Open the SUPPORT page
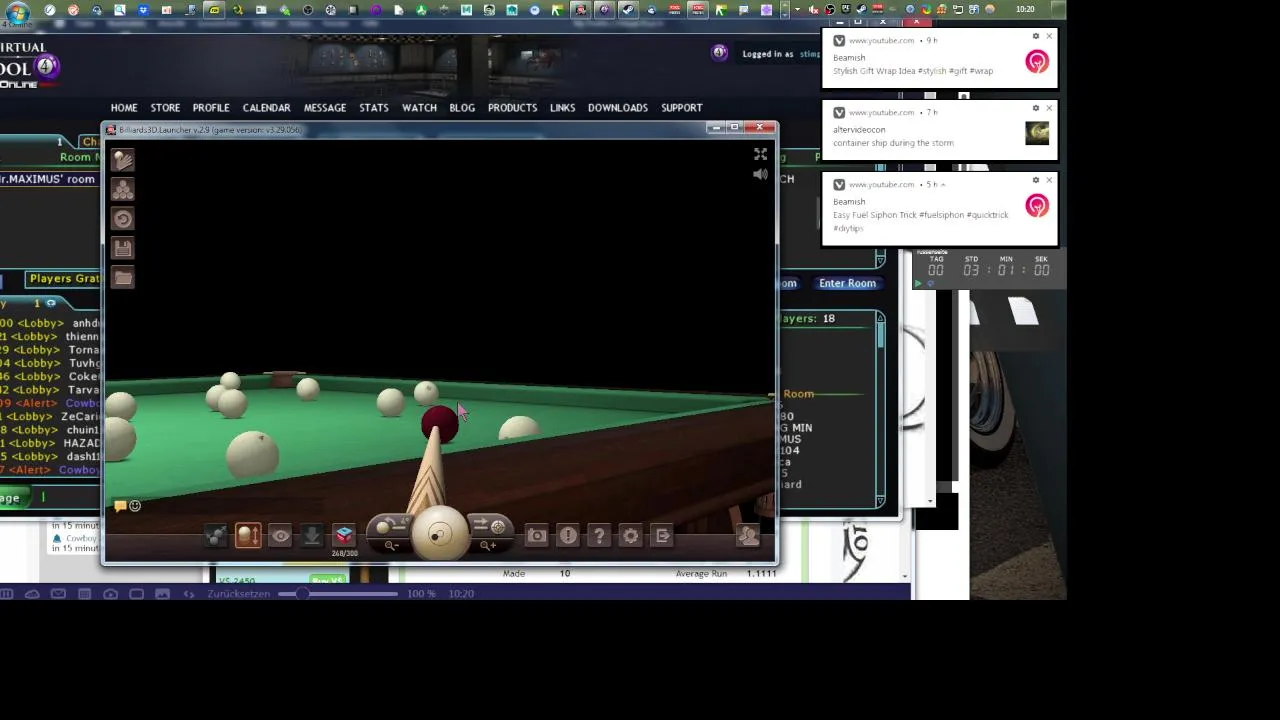The width and height of the screenshot is (1280, 720). point(681,108)
